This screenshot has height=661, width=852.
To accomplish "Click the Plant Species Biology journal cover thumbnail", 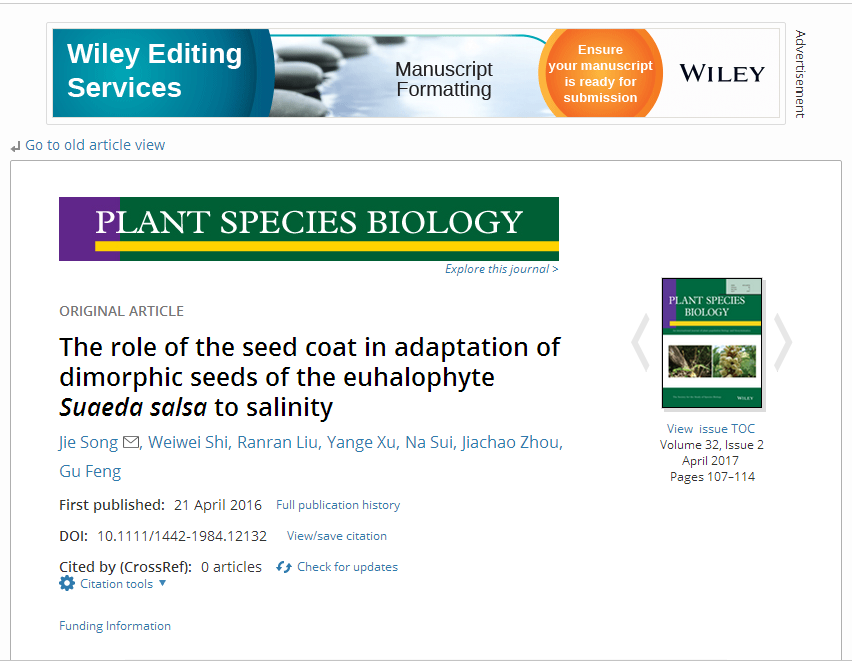I will (x=711, y=343).
